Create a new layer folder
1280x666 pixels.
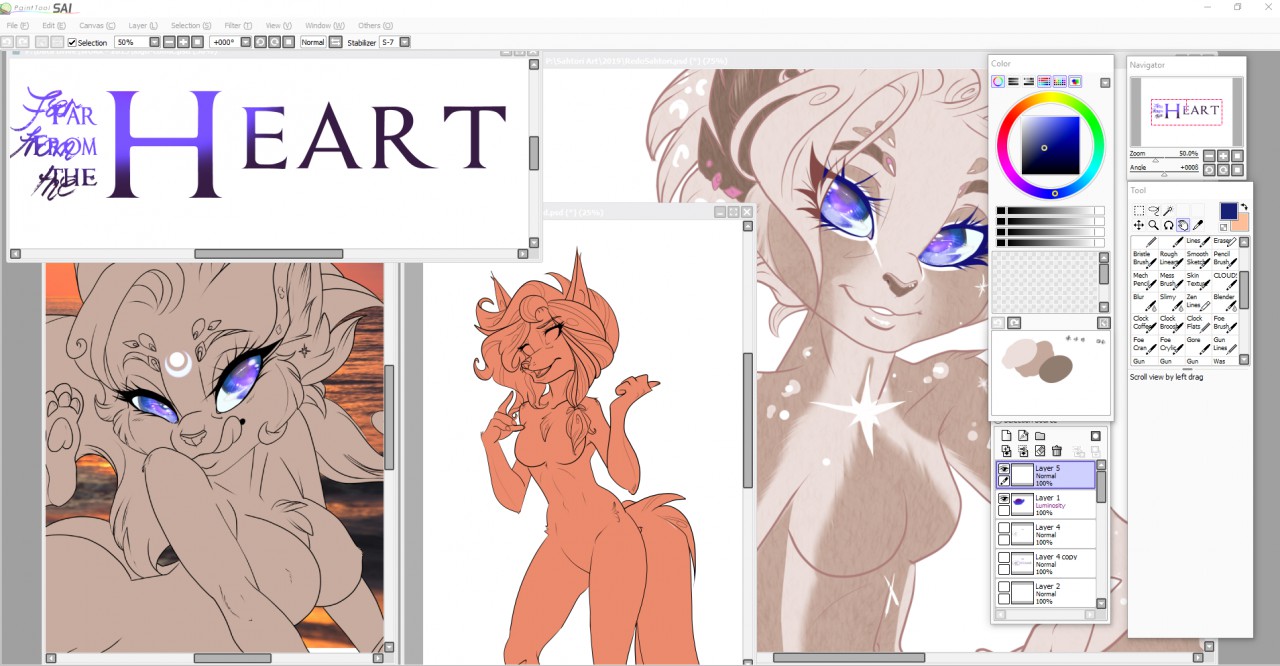pyautogui.click(x=1040, y=435)
